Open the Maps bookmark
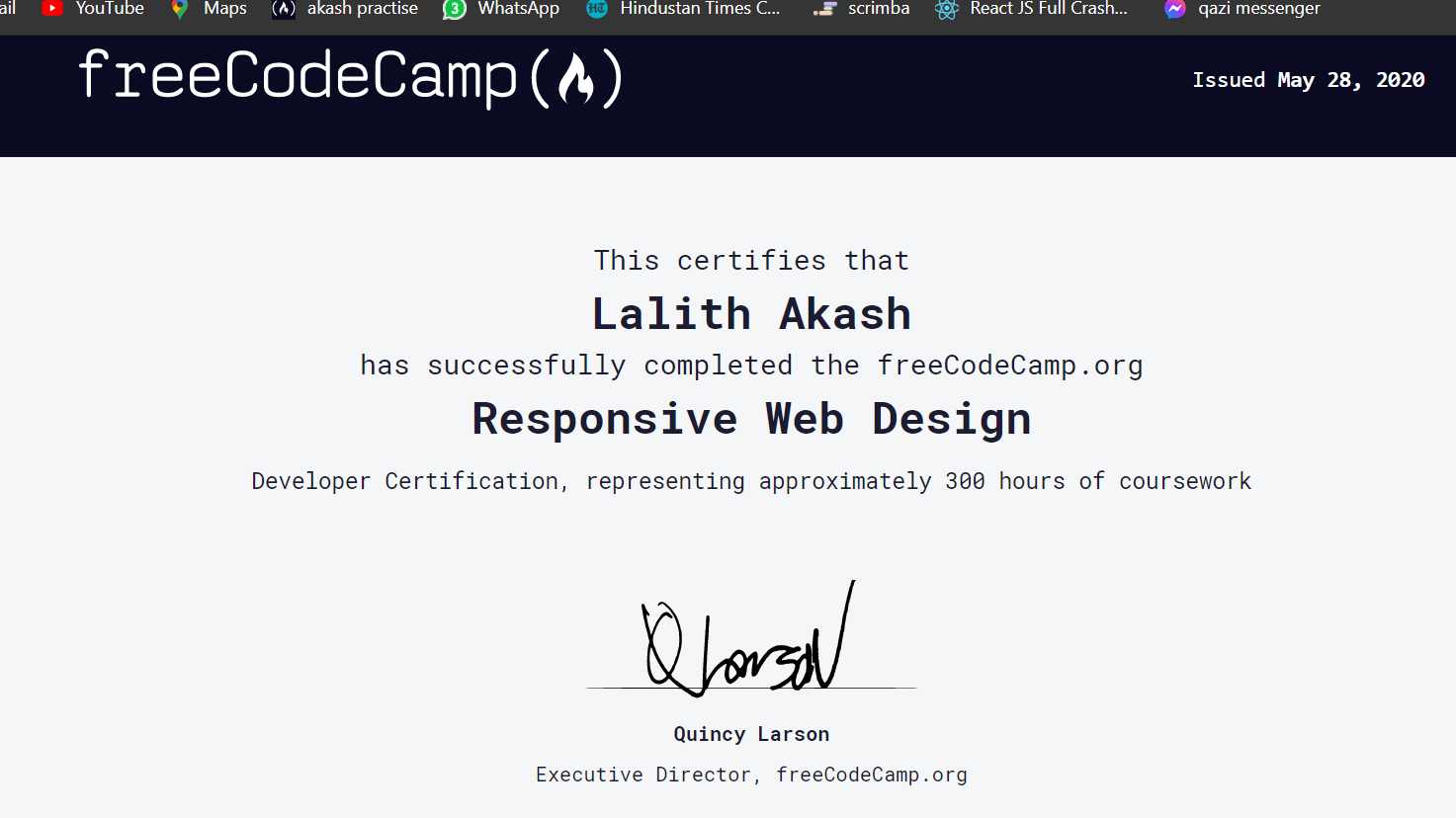 pyautogui.click(x=209, y=9)
